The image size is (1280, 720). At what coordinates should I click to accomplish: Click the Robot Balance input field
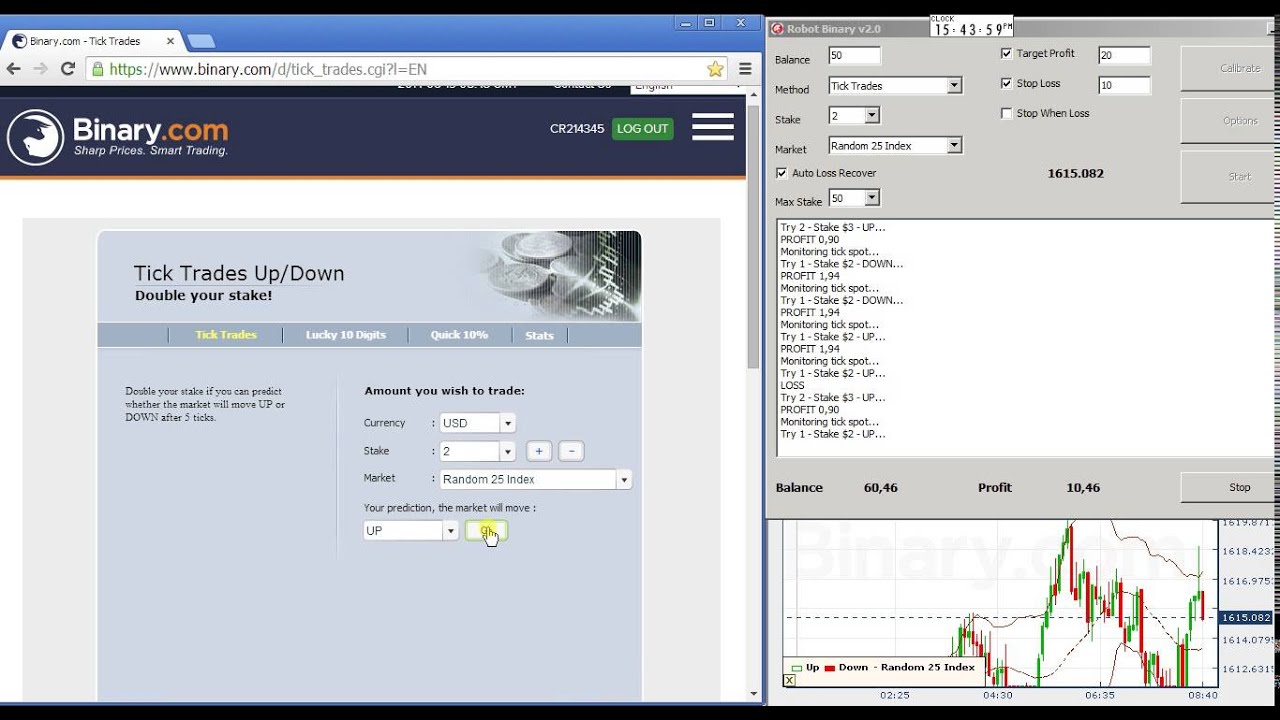pos(855,56)
